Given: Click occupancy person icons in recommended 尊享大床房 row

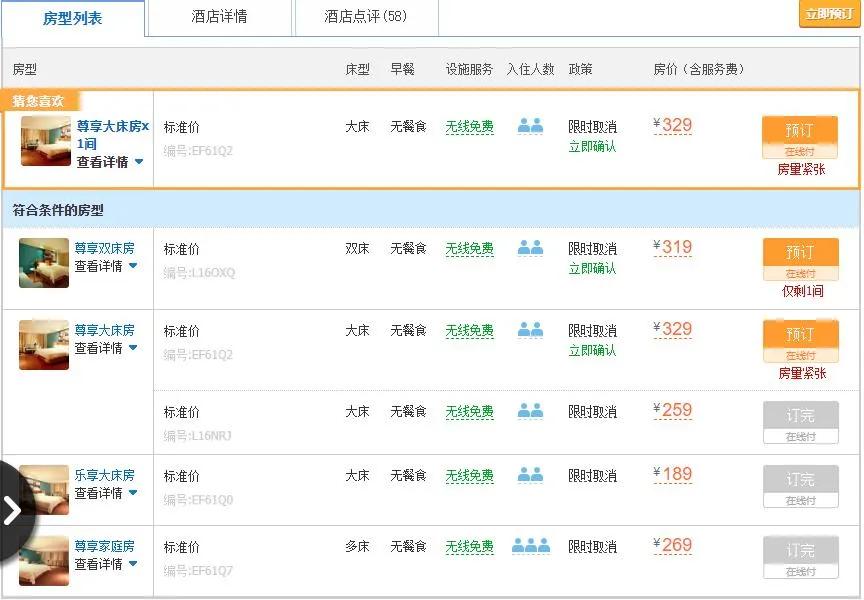Looking at the screenshot, I should [531, 125].
